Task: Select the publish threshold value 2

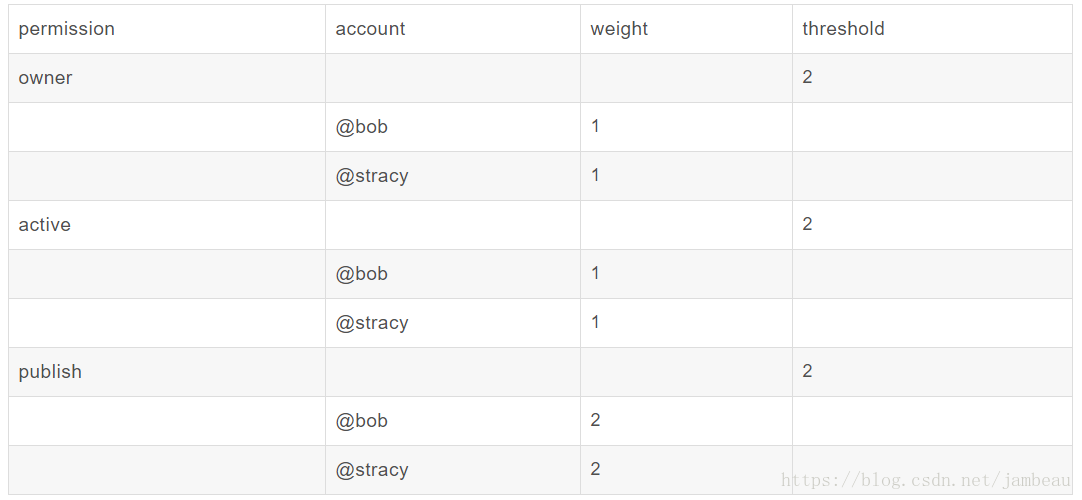Action: (x=807, y=371)
